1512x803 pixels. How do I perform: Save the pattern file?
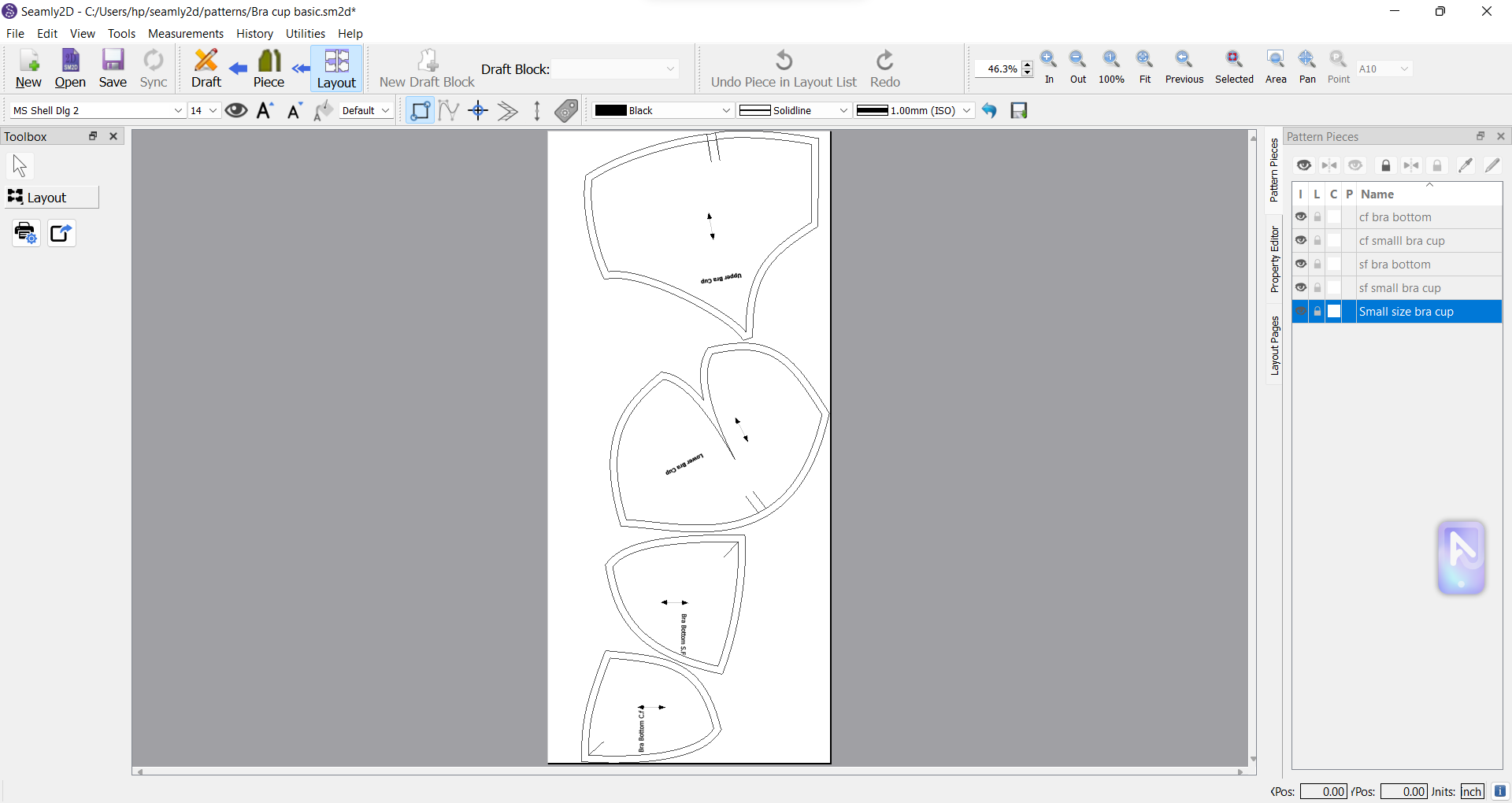[113, 68]
